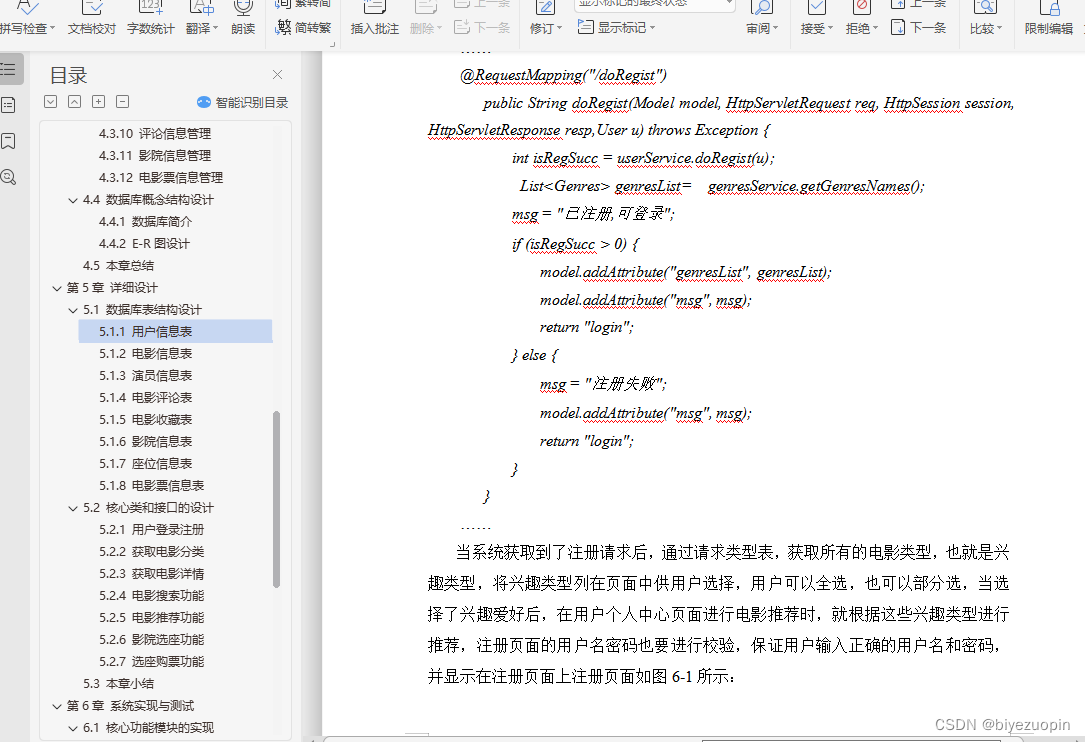This screenshot has height=742, width=1085.
Task: Jump to 4.4.2 E-R图设计 heading
Action: (144, 244)
